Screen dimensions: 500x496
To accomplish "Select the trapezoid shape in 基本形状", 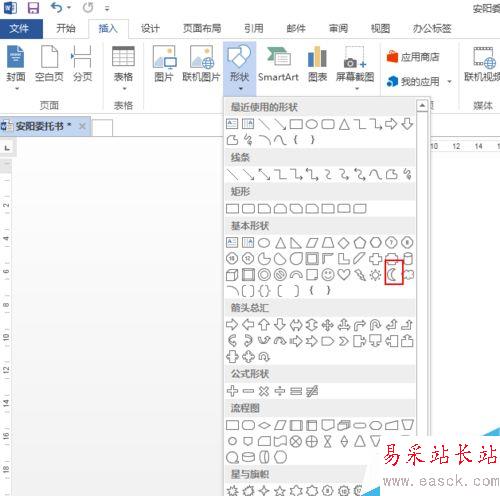I will point(328,243).
